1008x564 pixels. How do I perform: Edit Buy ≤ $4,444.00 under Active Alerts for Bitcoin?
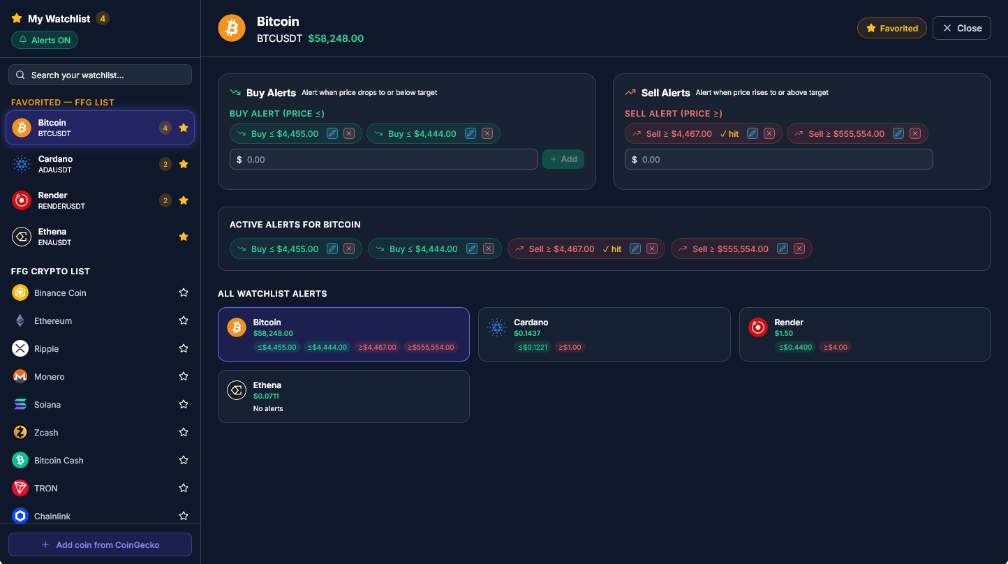click(472, 249)
